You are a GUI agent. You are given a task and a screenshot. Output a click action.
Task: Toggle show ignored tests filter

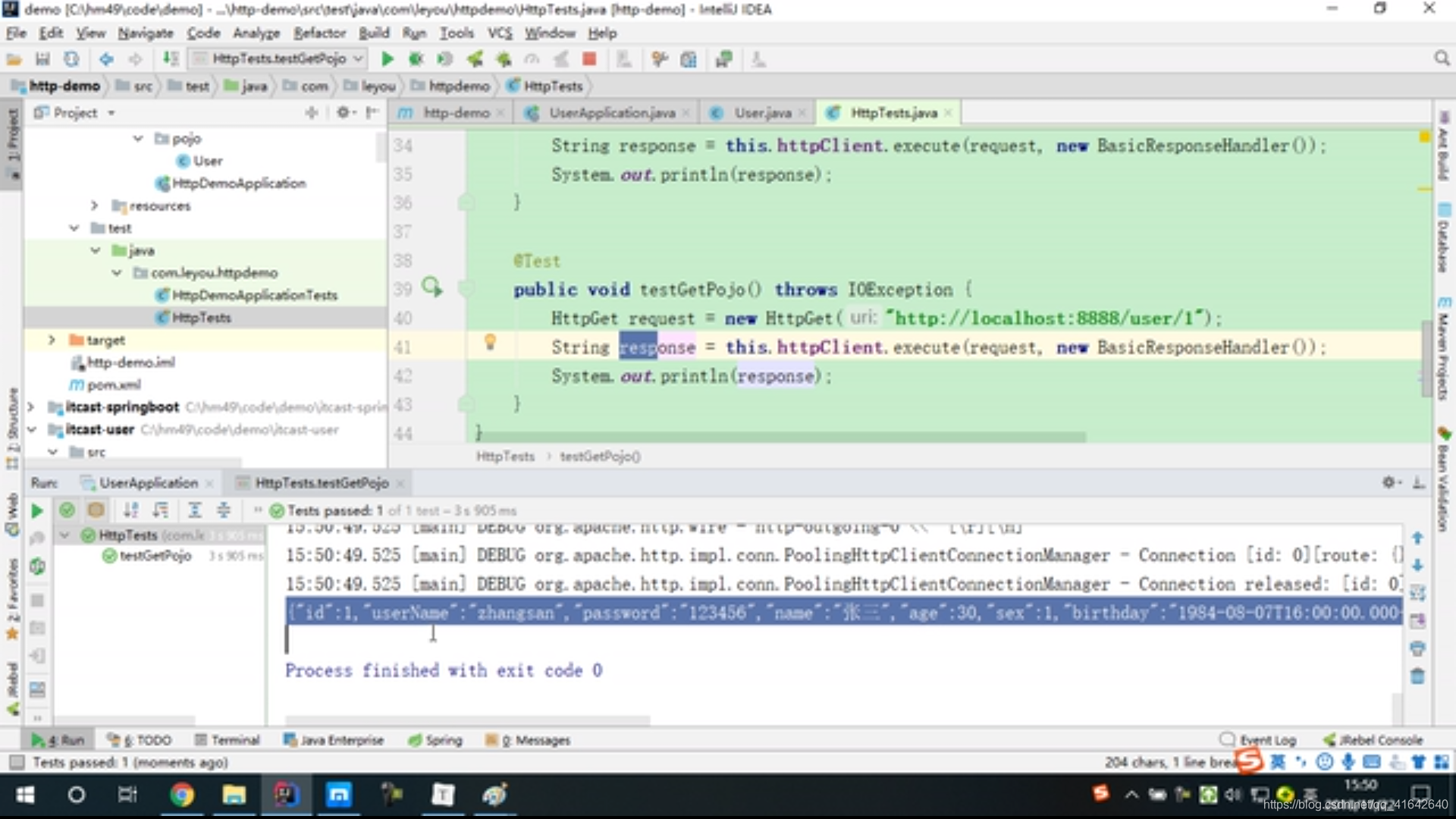96,511
